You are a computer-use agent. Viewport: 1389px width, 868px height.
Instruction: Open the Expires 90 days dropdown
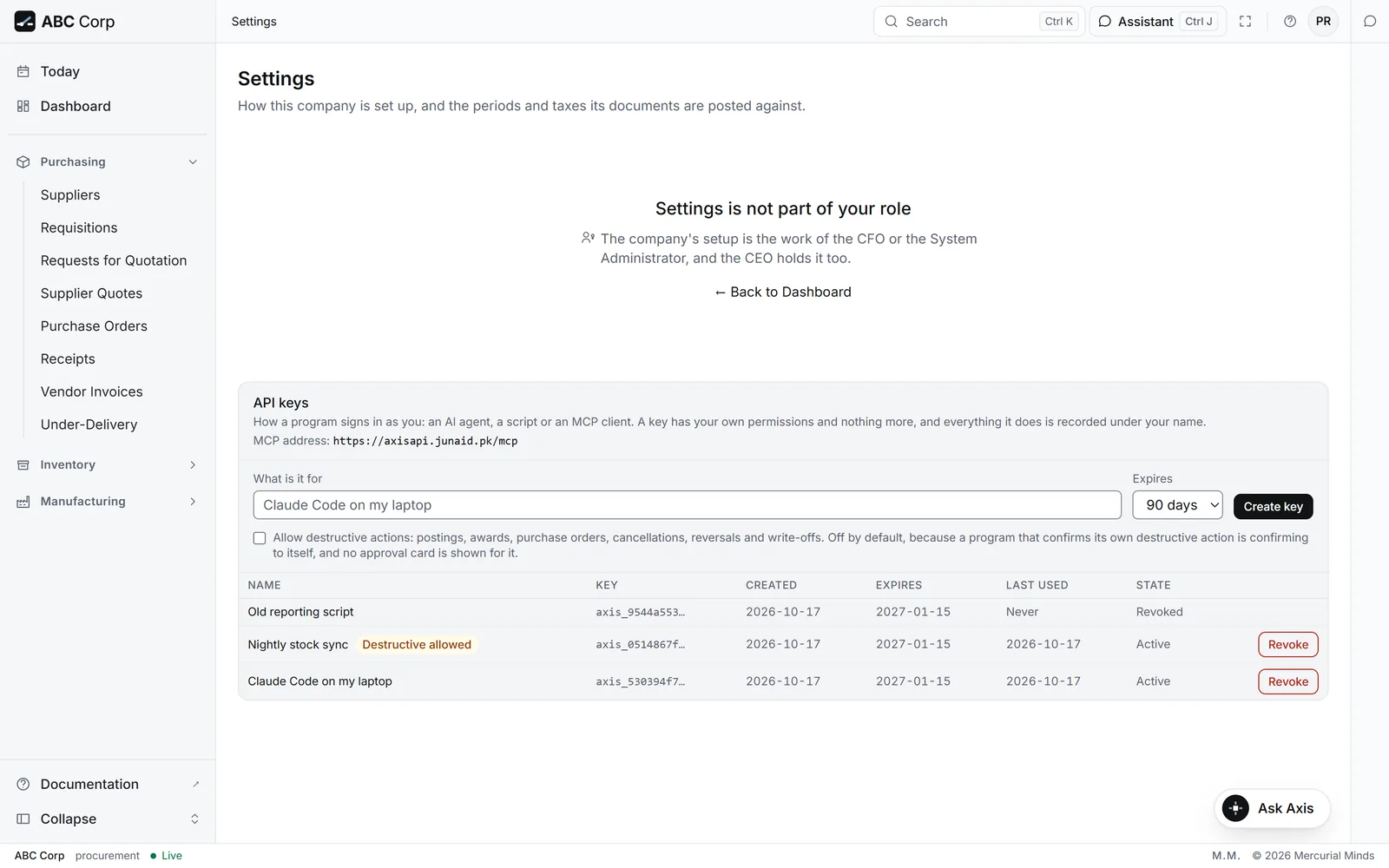tap(1177, 505)
